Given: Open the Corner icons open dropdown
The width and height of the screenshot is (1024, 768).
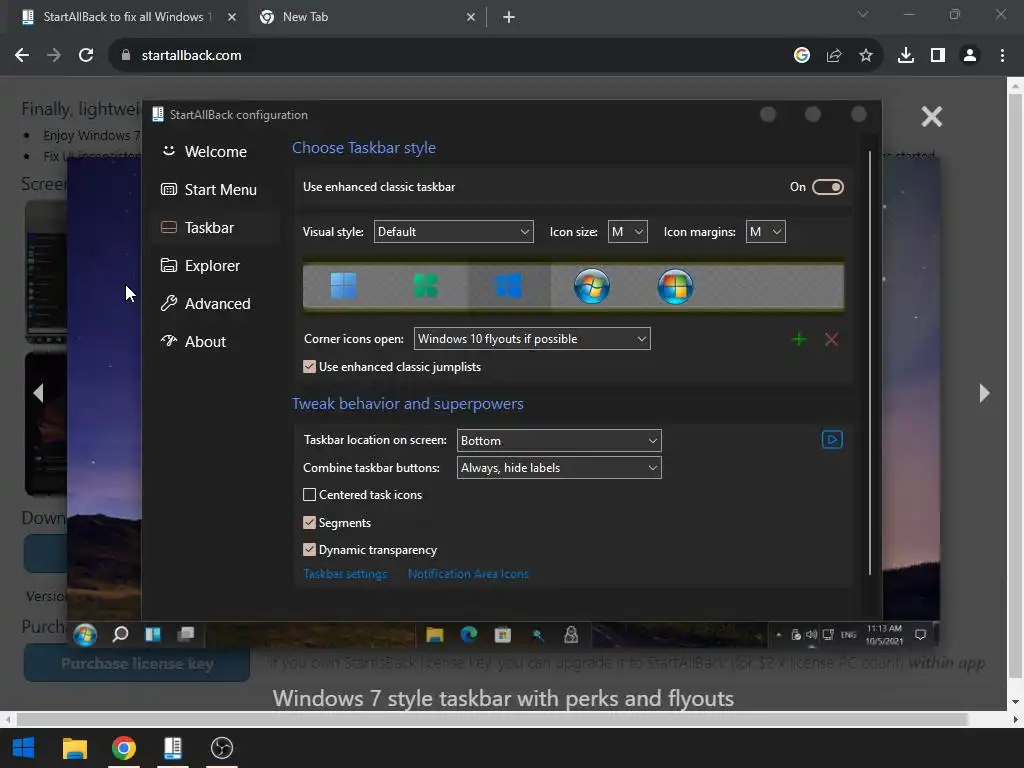Looking at the screenshot, I should coord(532,339).
